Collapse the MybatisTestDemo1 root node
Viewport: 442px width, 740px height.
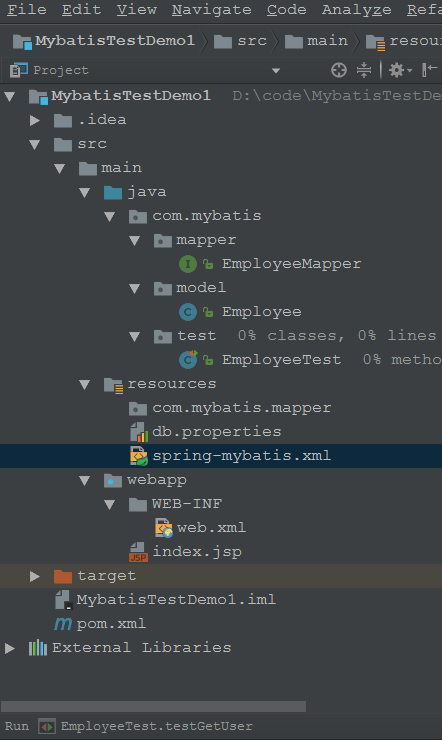[10, 97]
